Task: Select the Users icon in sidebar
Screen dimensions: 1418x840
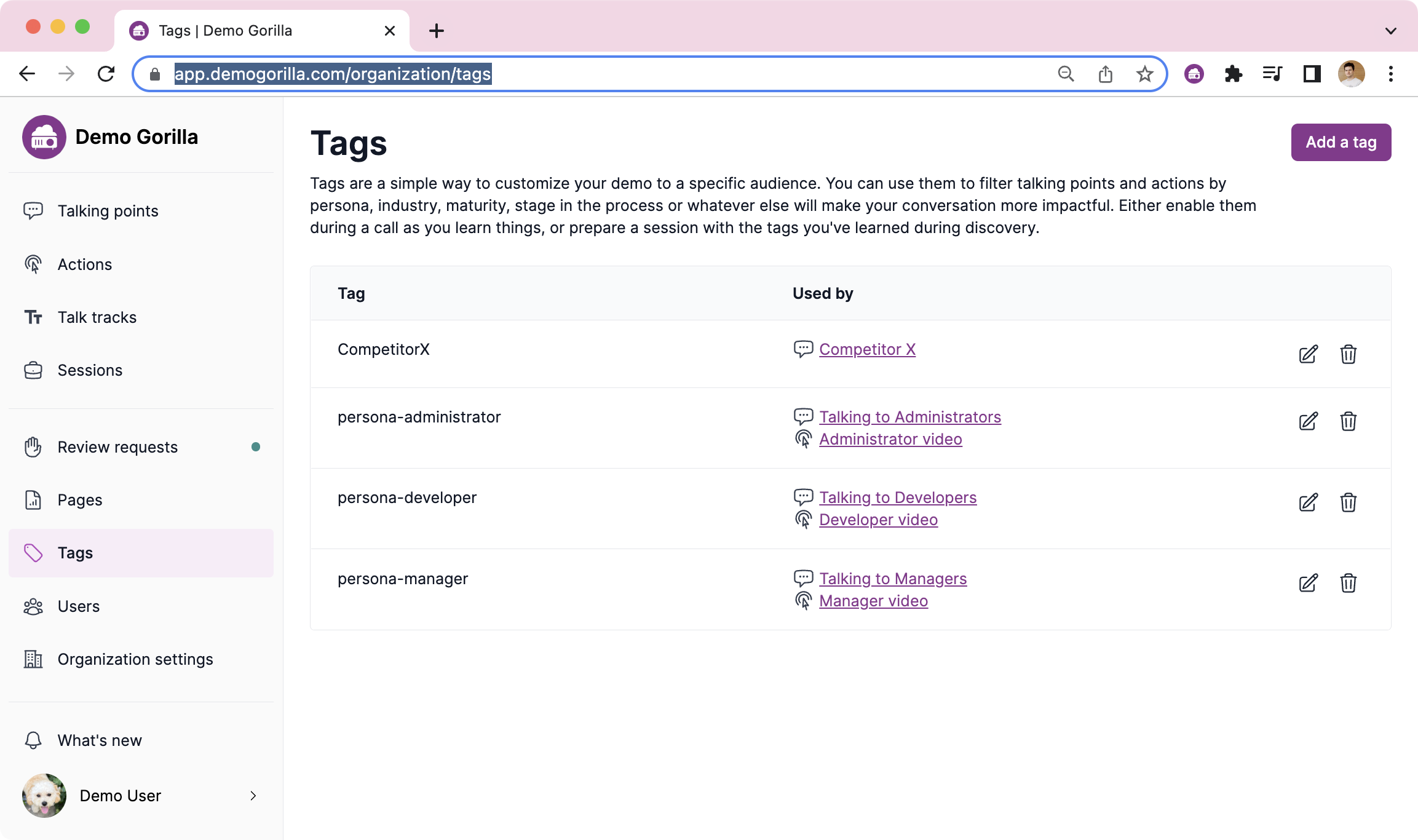Action: tap(33, 606)
